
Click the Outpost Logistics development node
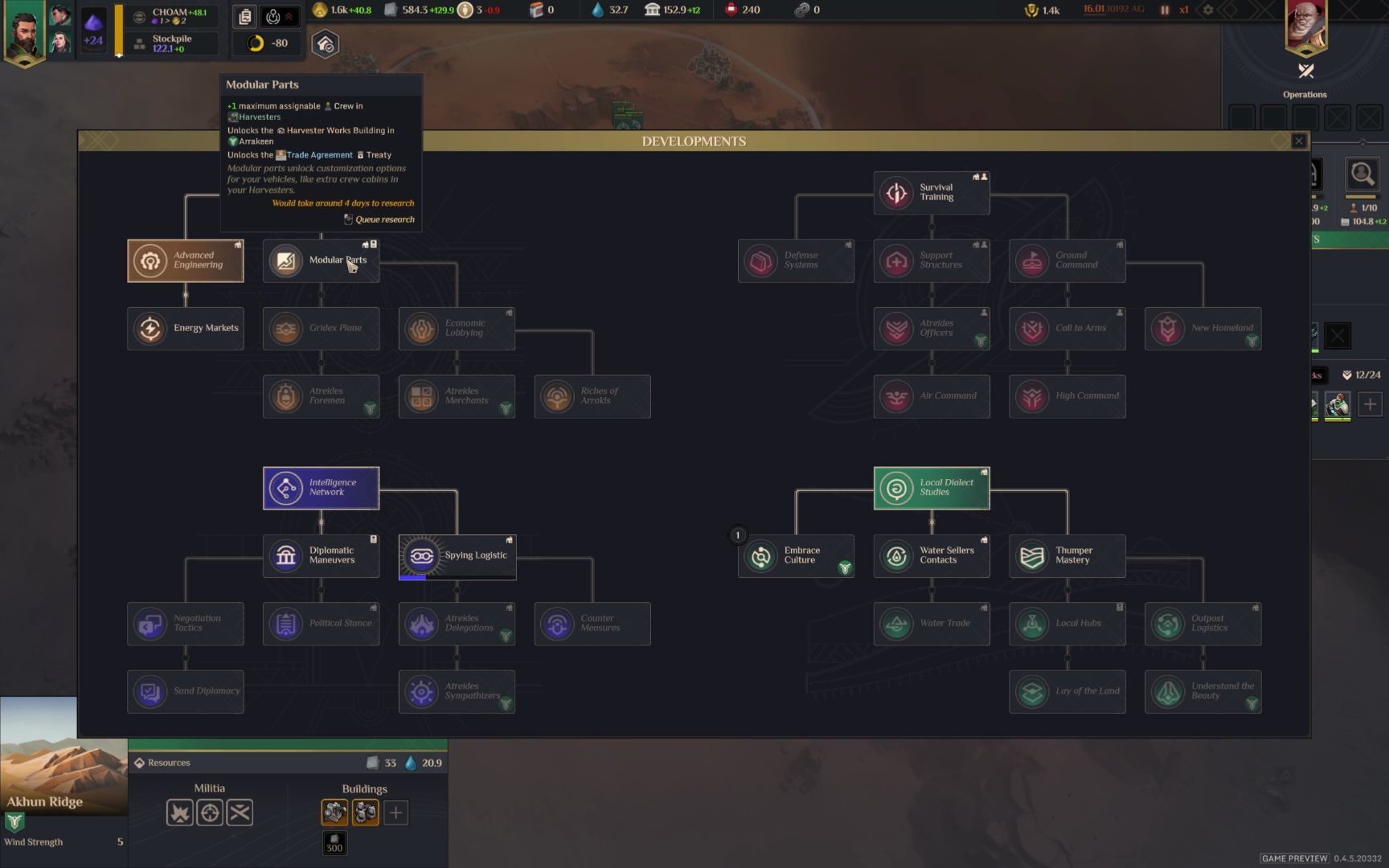coord(1203,624)
